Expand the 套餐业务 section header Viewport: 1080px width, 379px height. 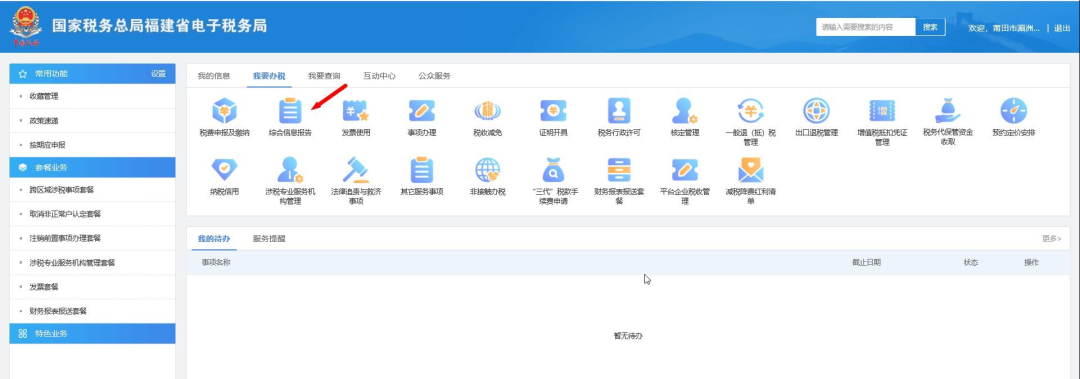pyautogui.click(x=92, y=167)
